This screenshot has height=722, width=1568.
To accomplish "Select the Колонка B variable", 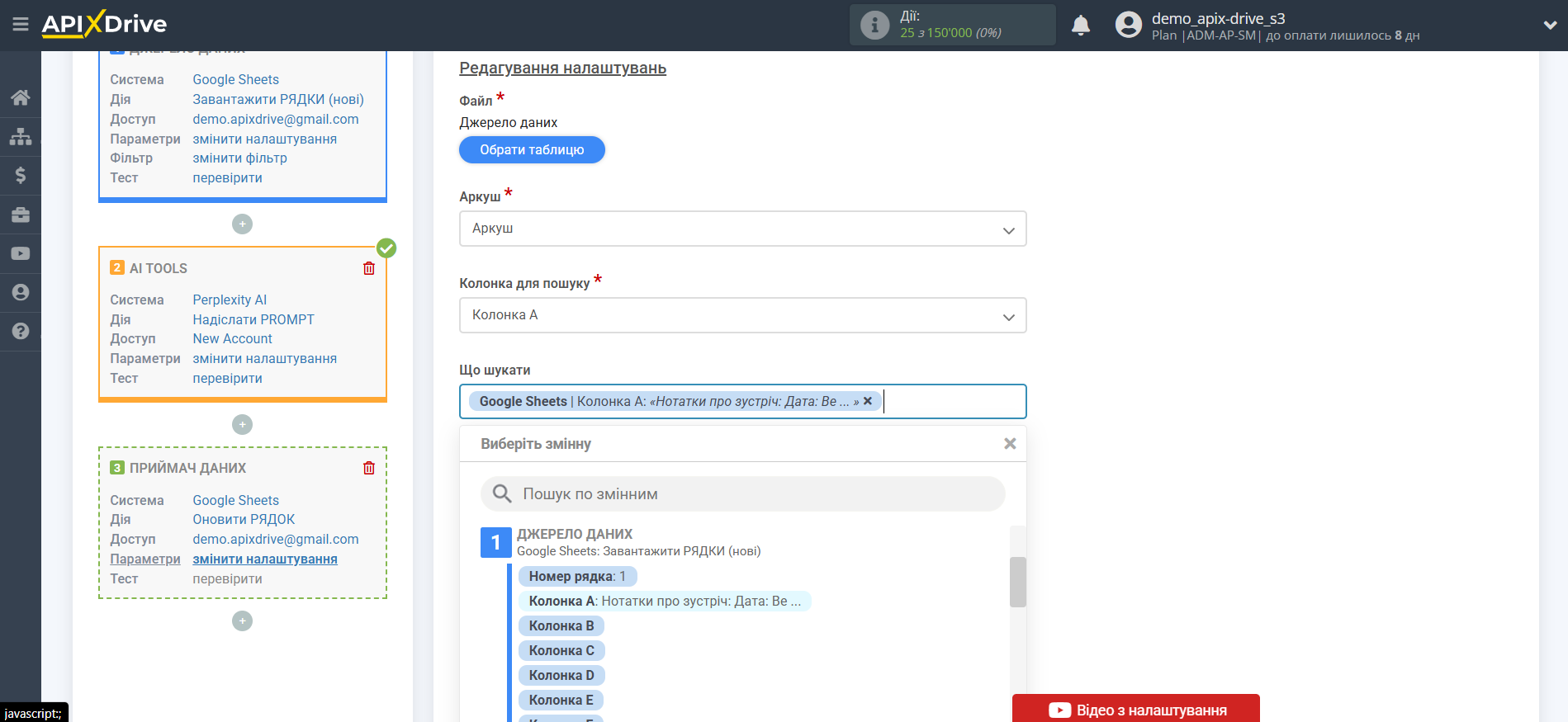I will pos(561,625).
